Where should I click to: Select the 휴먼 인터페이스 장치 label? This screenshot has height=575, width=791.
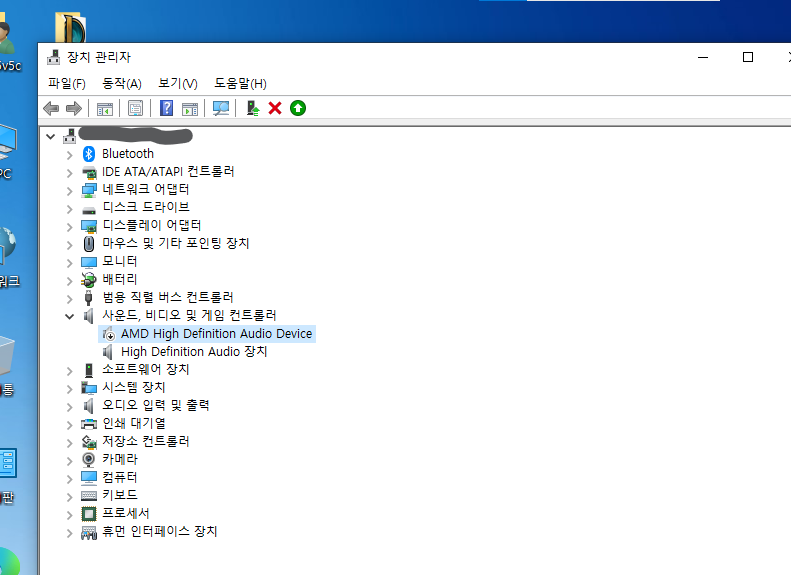pyautogui.click(x=159, y=531)
